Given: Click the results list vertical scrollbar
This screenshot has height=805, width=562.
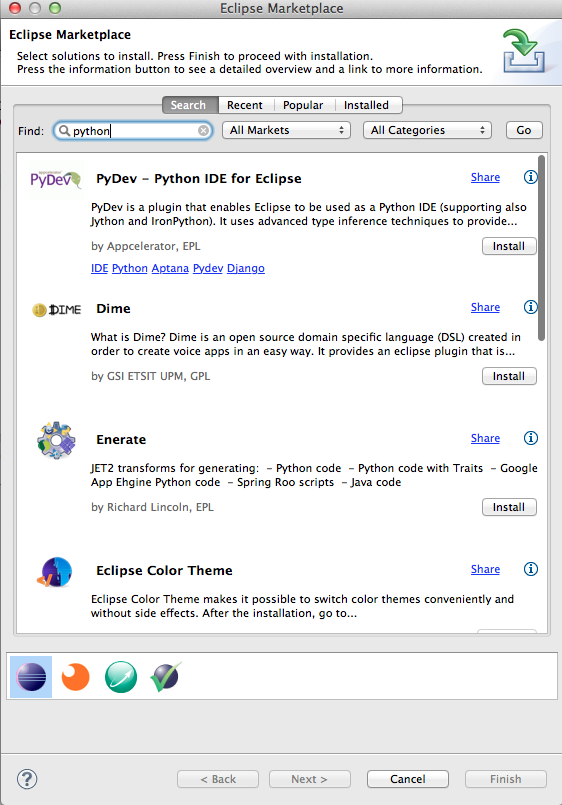Looking at the screenshot, I should tap(541, 247).
